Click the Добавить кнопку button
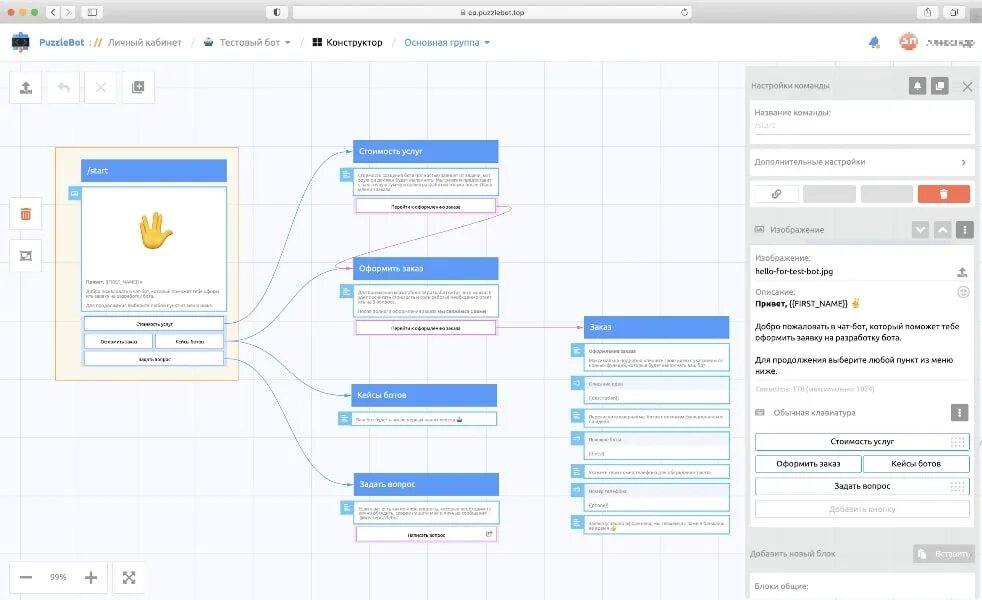The width and height of the screenshot is (982, 600). click(862, 509)
